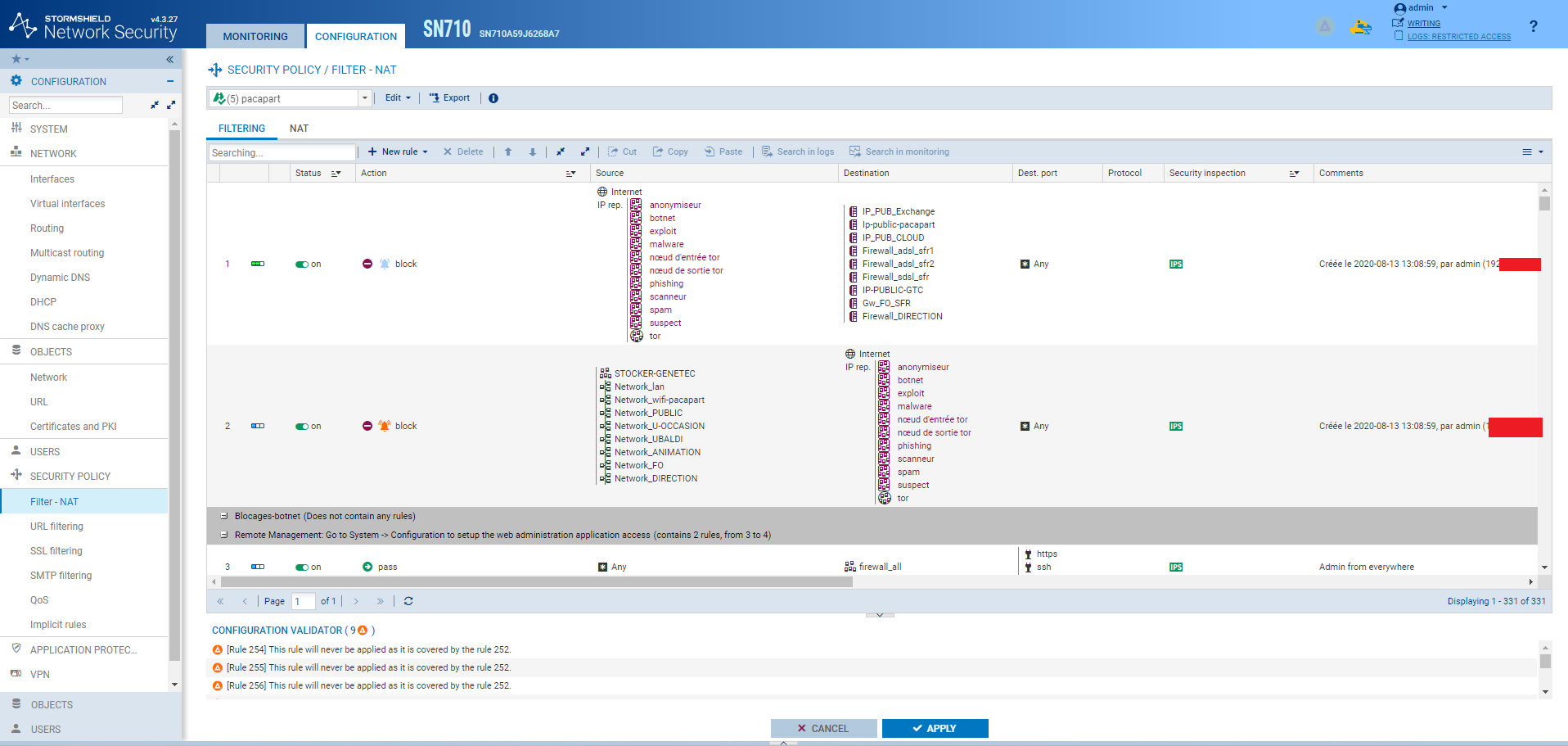Image resolution: width=1568 pixels, height=746 pixels.
Task: Toggle rule 2 status on switch
Action: pos(302,427)
